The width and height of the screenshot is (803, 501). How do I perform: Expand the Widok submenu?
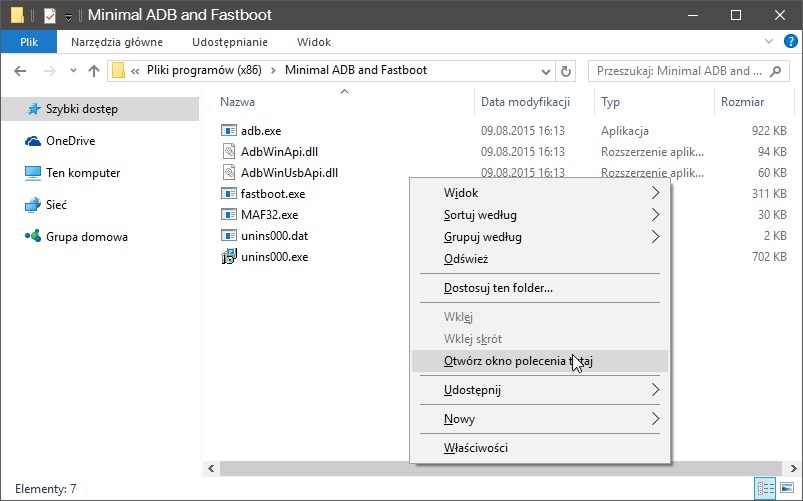(x=655, y=193)
